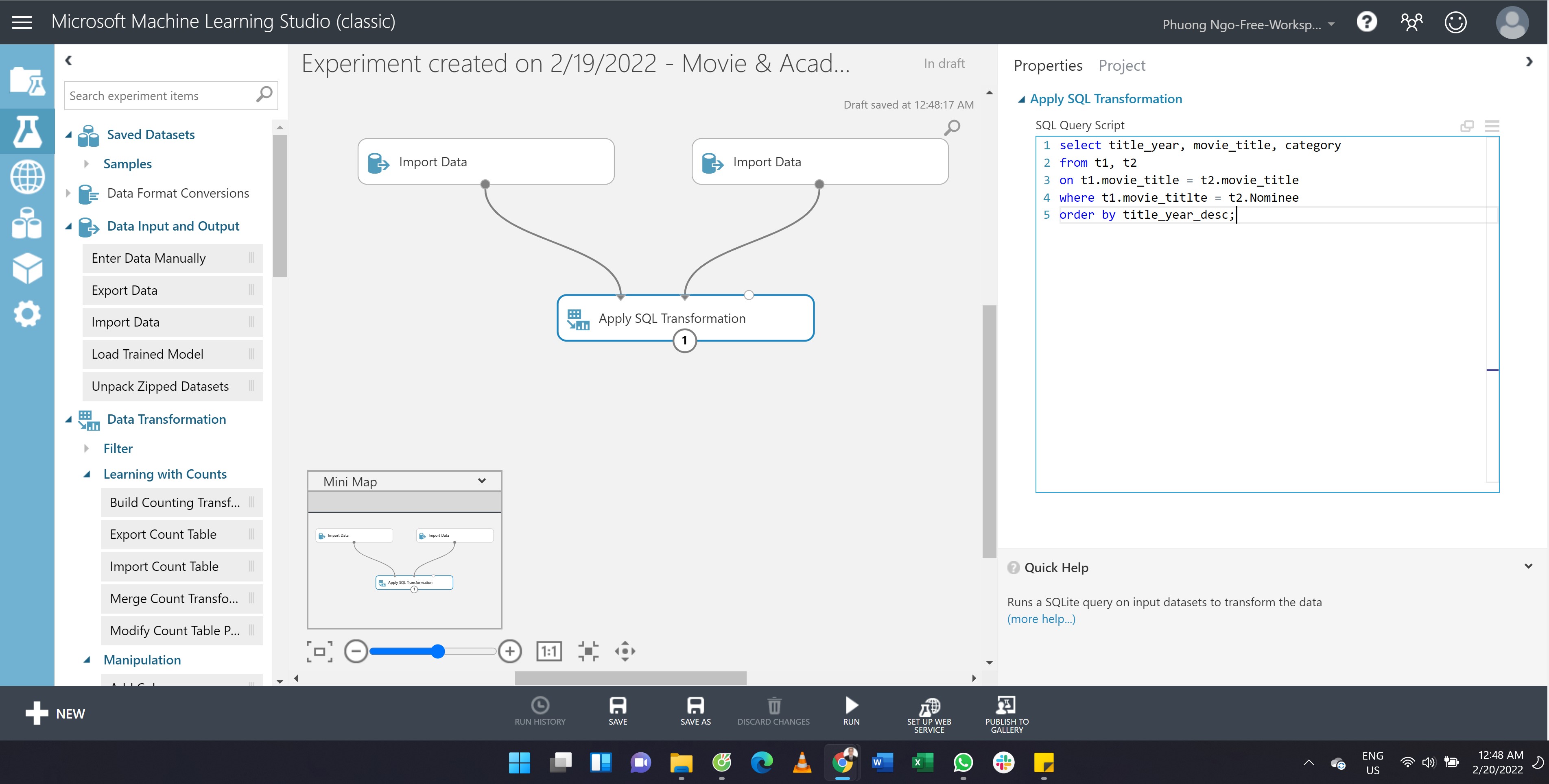This screenshot has width=1549, height=784.
Task: Click the feedback smiley icon
Action: [1455, 22]
